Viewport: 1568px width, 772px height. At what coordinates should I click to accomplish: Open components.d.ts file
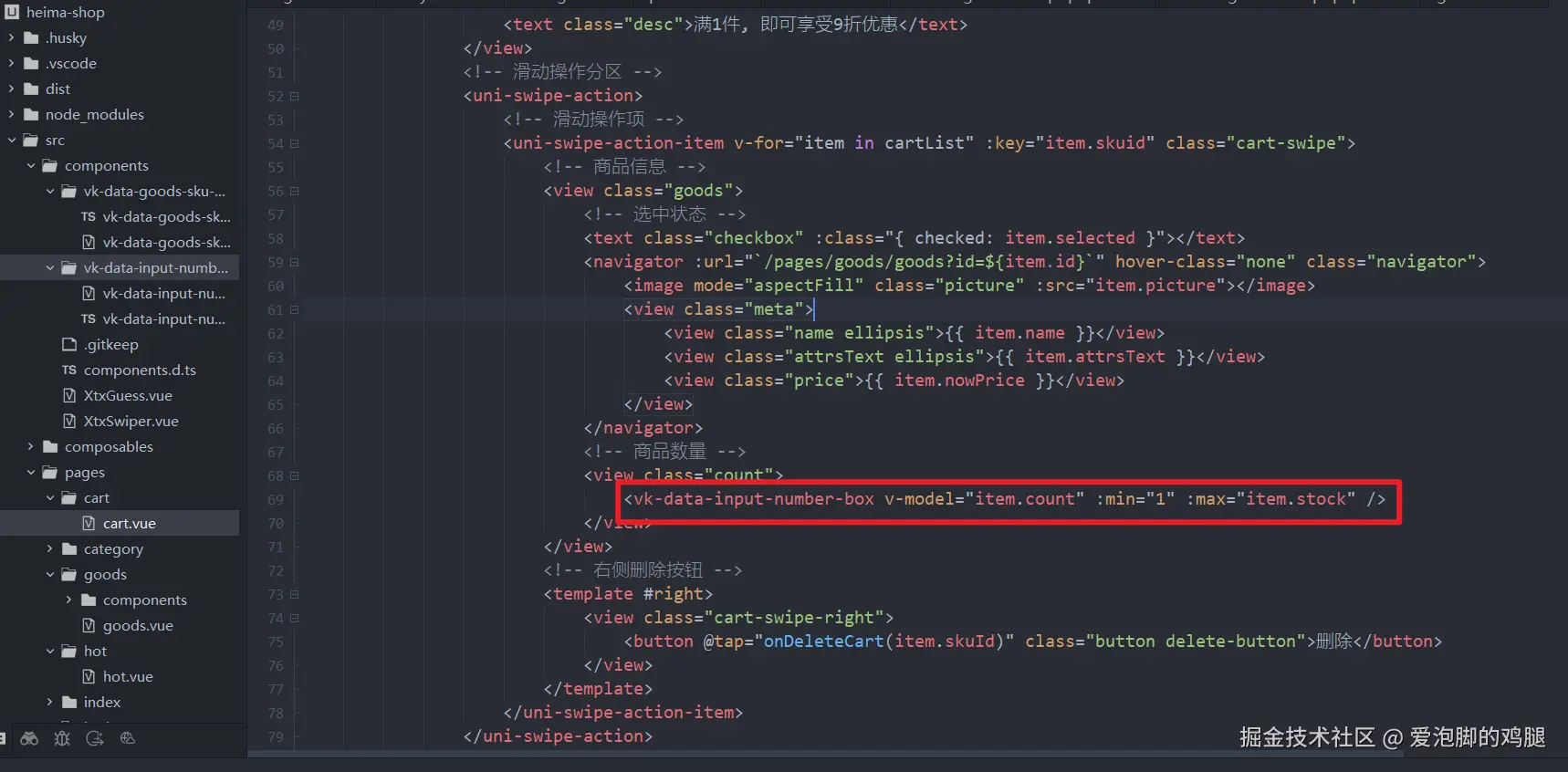[x=140, y=370]
